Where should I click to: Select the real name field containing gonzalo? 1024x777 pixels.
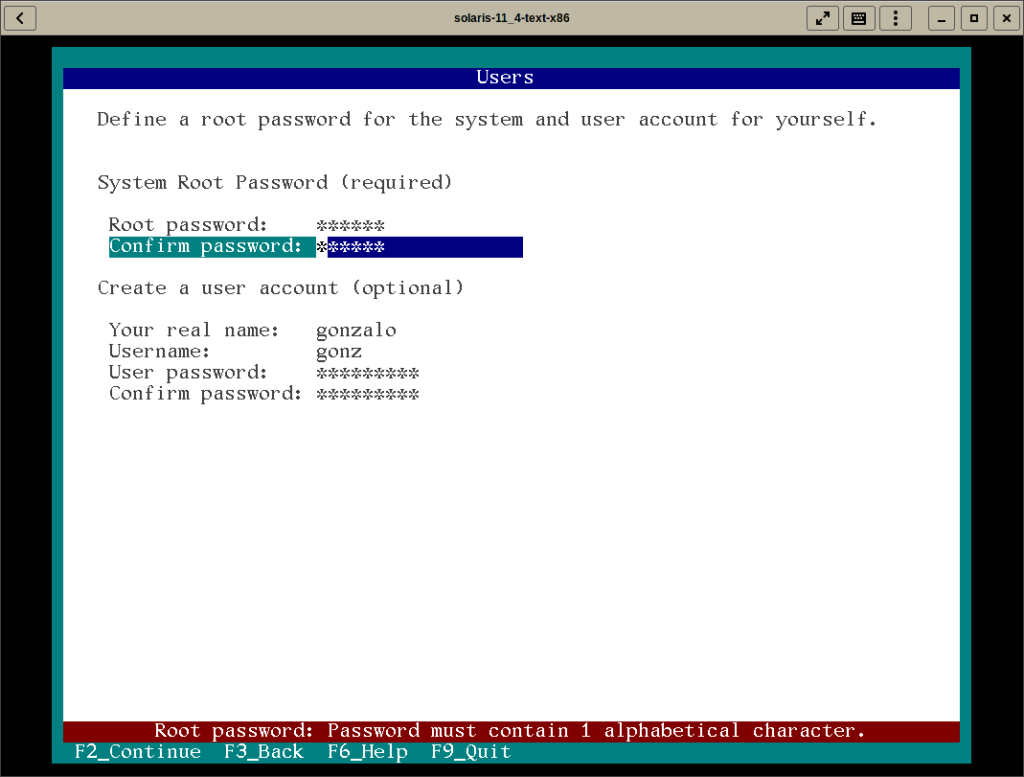(419, 330)
